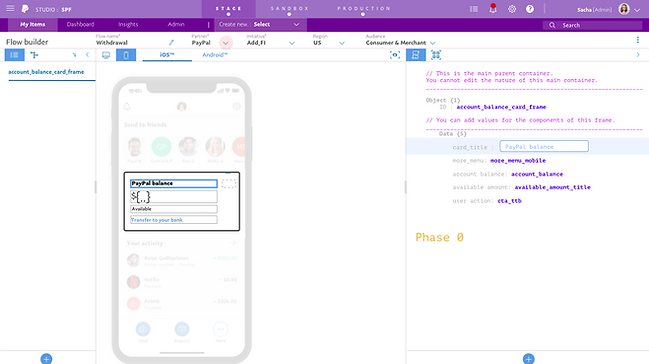Select PayPal balance title in phone preview

pyautogui.click(x=174, y=183)
